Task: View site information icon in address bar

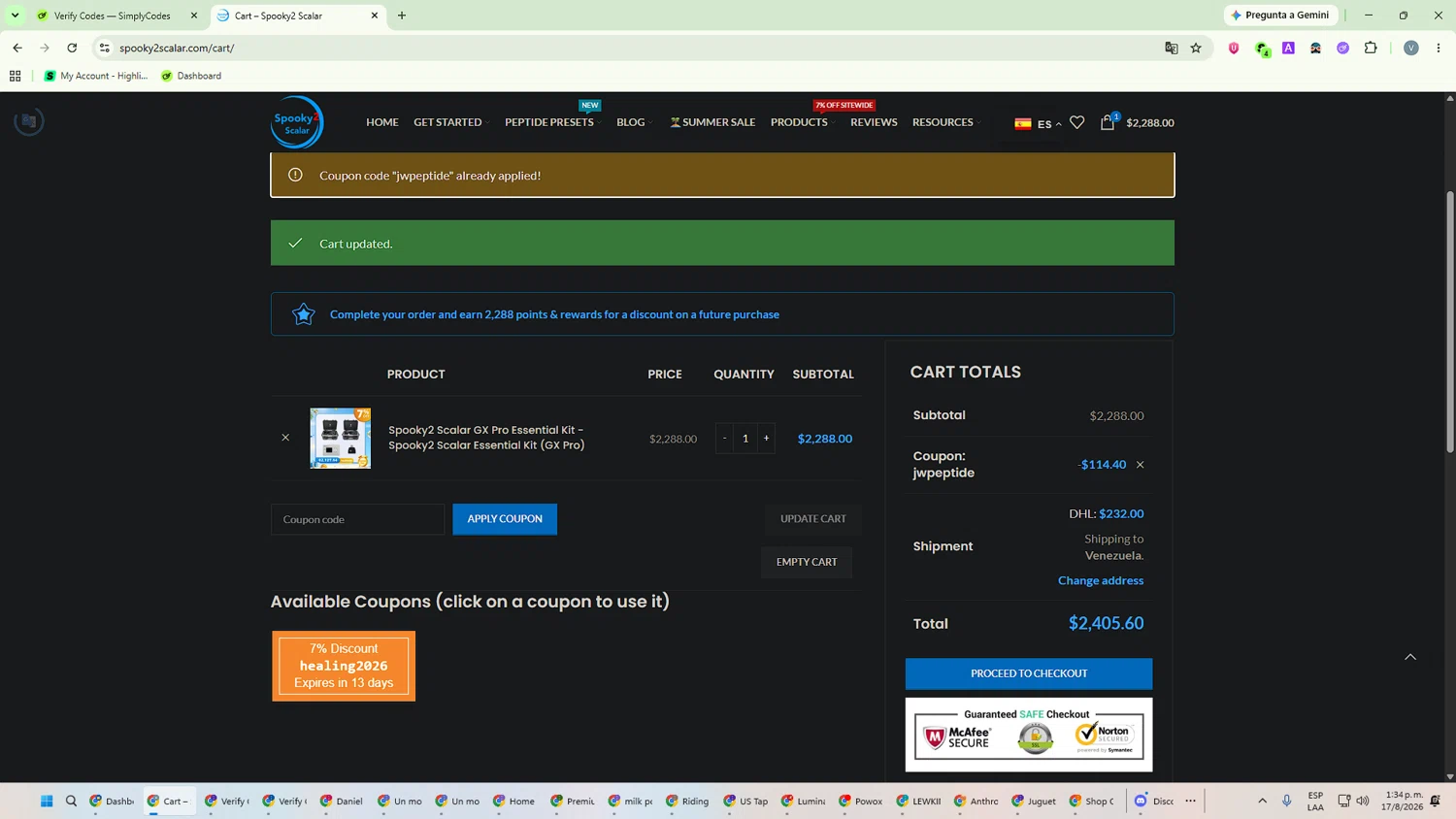Action: click(105, 48)
